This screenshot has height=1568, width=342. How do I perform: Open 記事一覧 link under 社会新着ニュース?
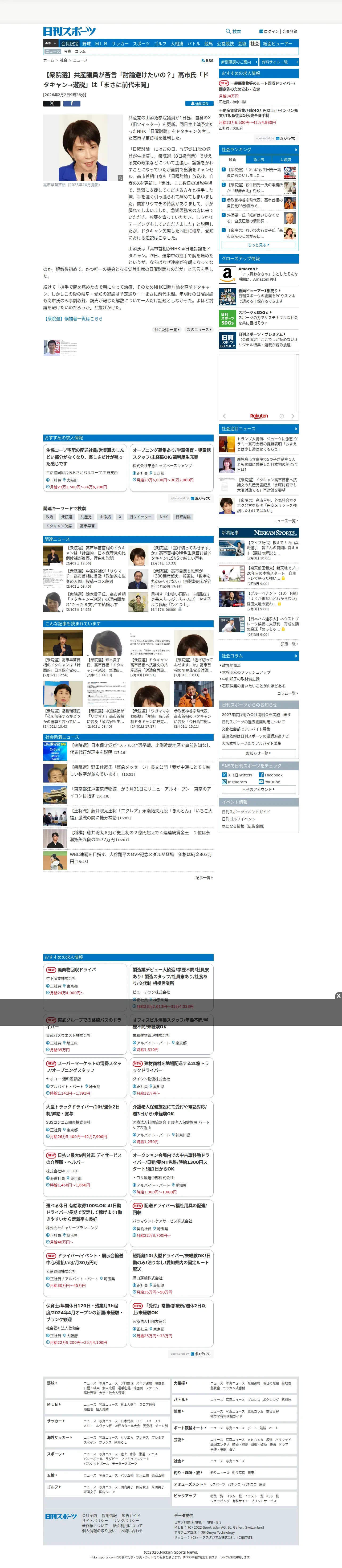[204, 878]
